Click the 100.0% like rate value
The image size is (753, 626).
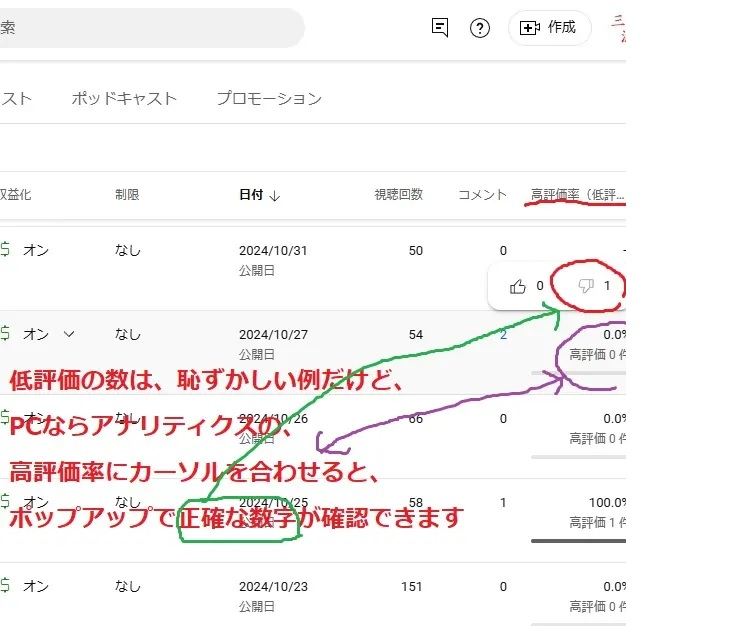coord(607,503)
